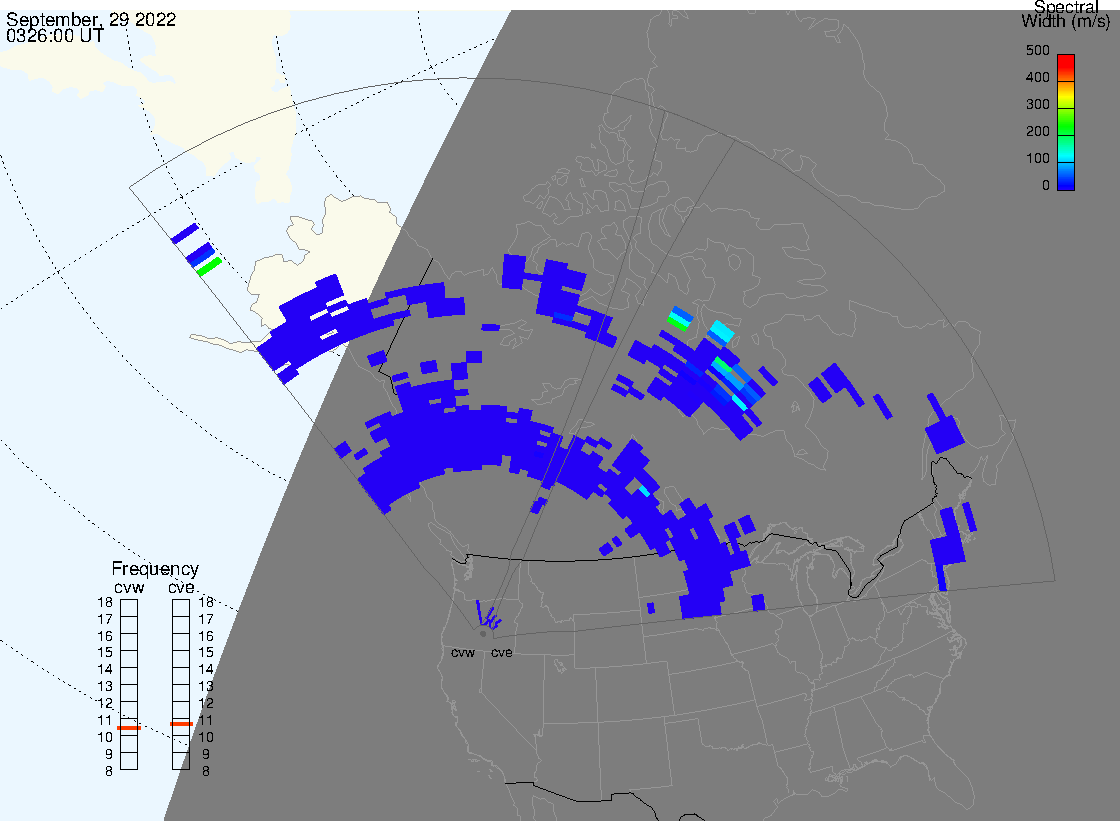This screenshot has height=821, width=1120.
Task: Click the red frequency marker on the cvw bar
Action: 129,727
